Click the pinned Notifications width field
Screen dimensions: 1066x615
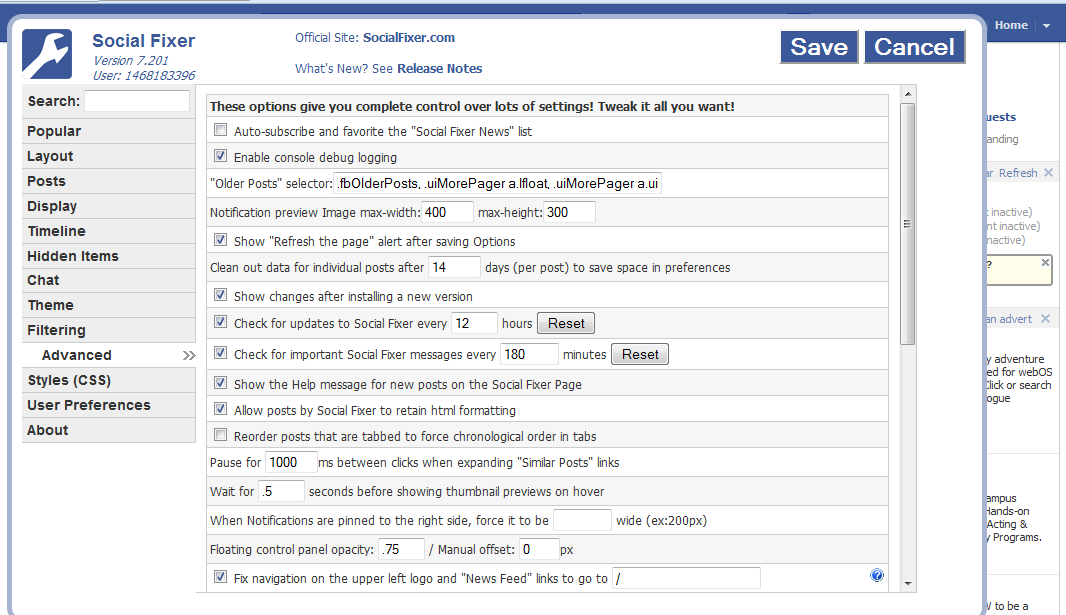coord(582,521)
